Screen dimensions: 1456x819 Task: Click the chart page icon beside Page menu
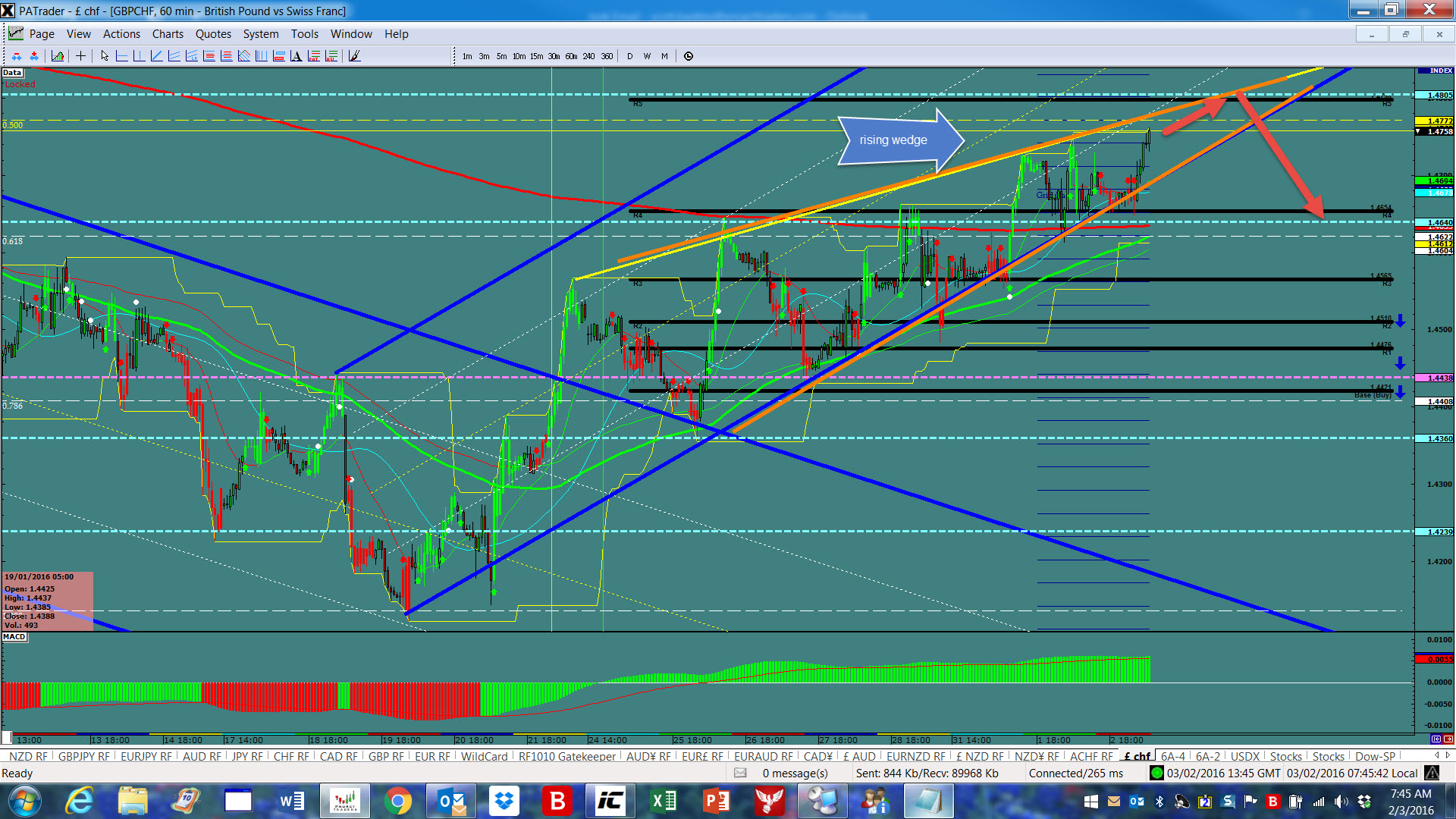15,33
